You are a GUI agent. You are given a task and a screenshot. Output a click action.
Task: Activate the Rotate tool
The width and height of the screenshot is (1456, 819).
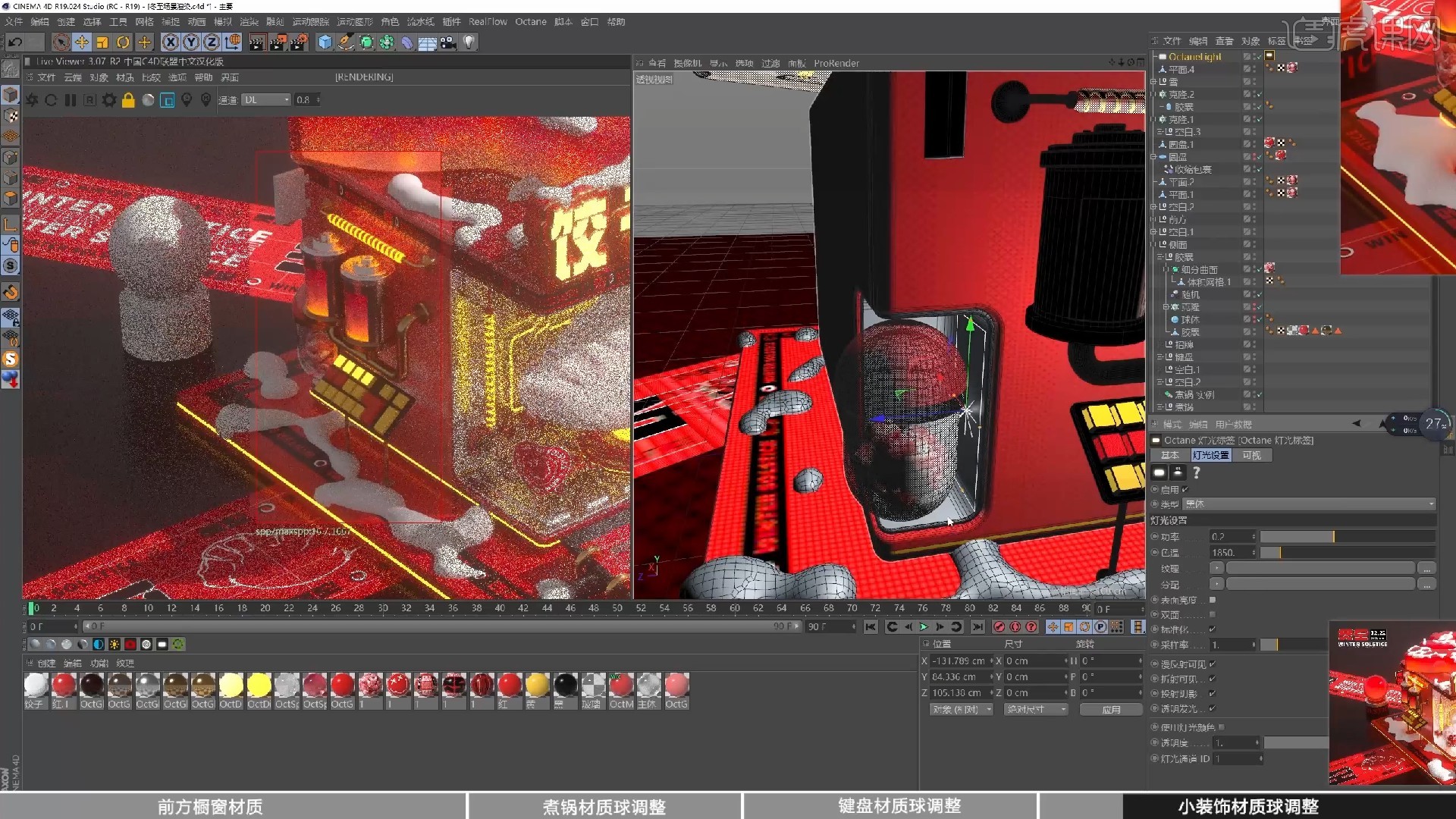tap(123, 42)
